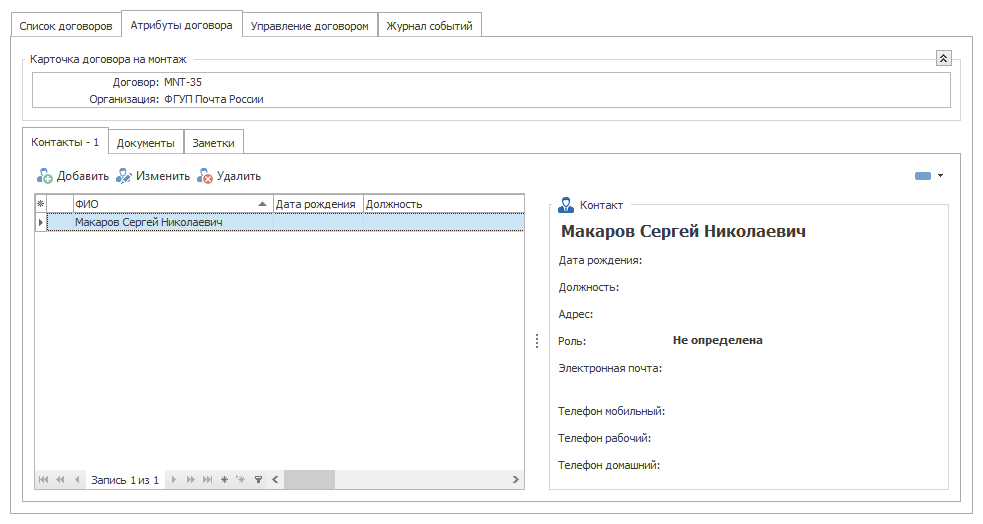The width and height of the screenshot is (983, 524).
Task: Select the Макаров Сергей Николаевич row
Action: pyautogui.click(x=285, y=222)
